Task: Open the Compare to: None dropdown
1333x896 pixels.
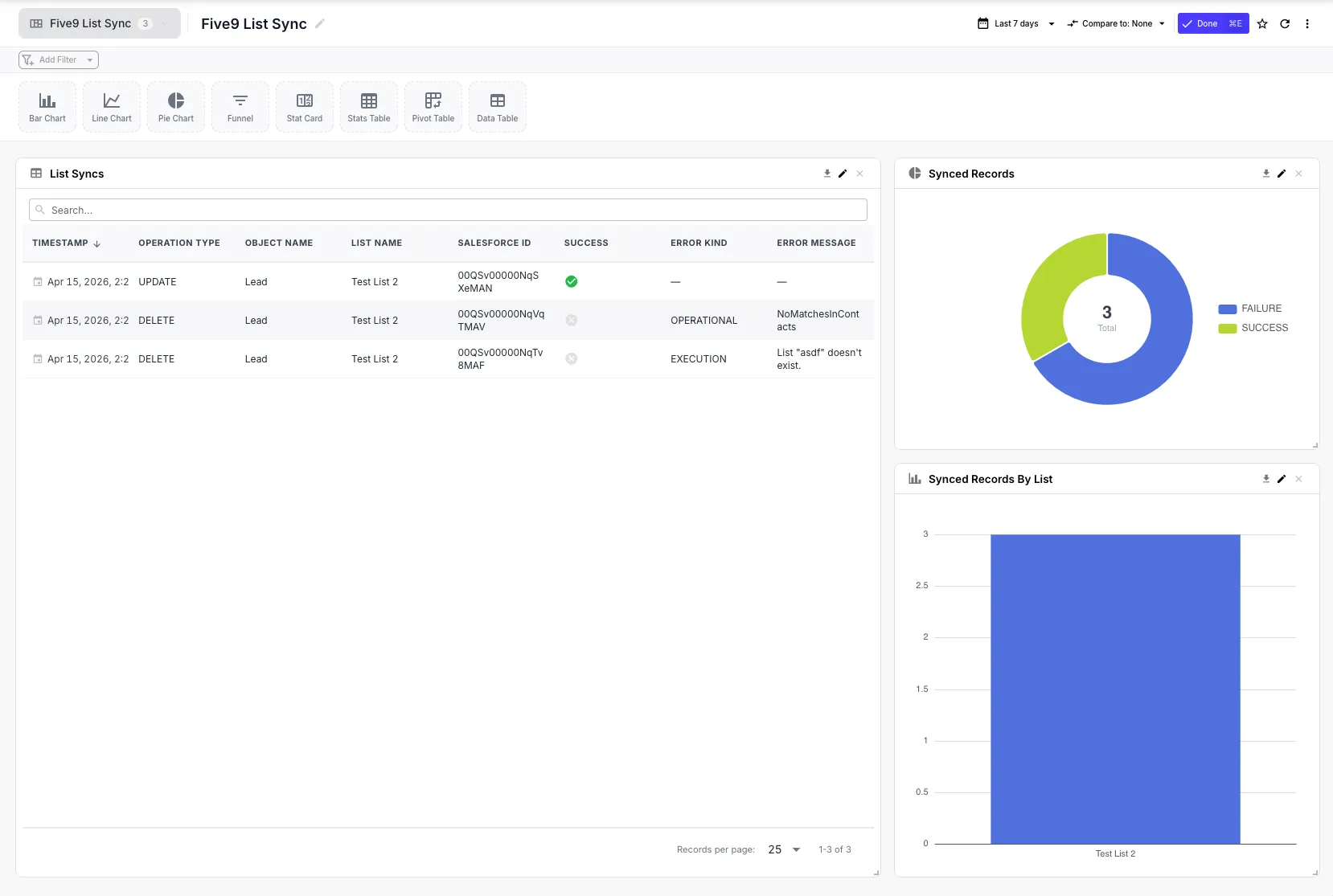Action: [x=1116, y=23]
